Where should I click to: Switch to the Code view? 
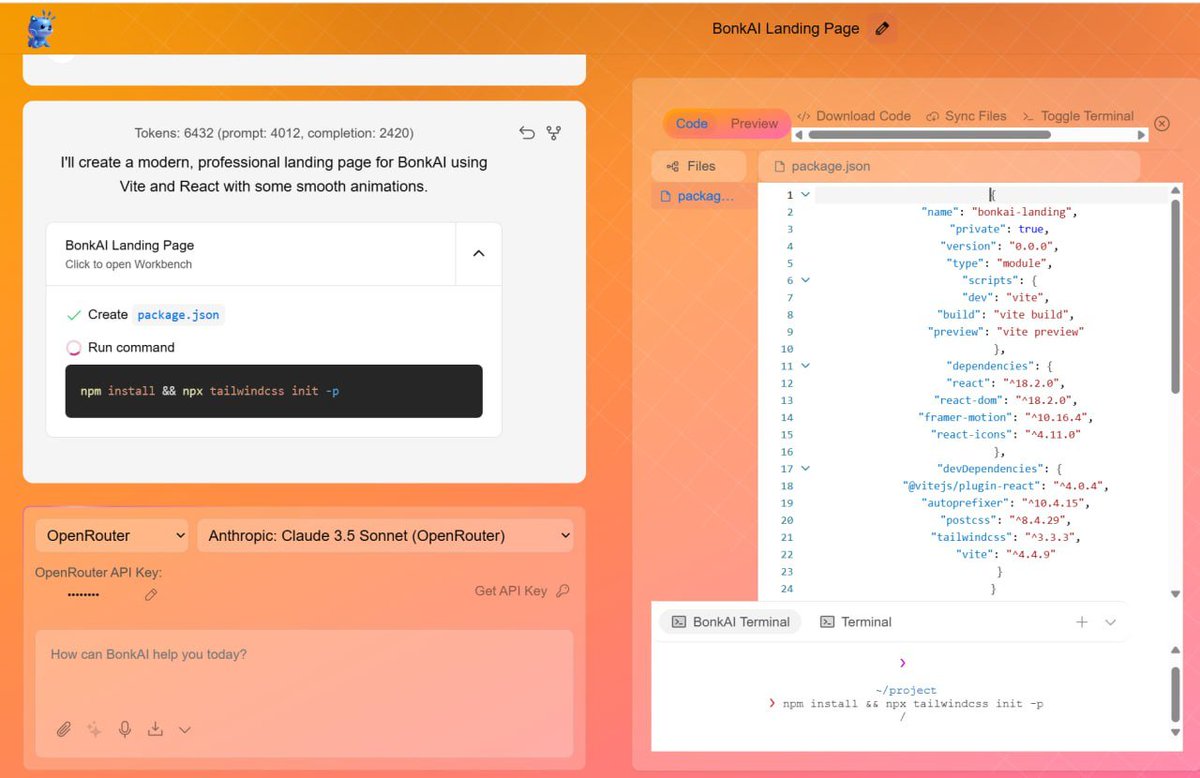click(692, 124)
